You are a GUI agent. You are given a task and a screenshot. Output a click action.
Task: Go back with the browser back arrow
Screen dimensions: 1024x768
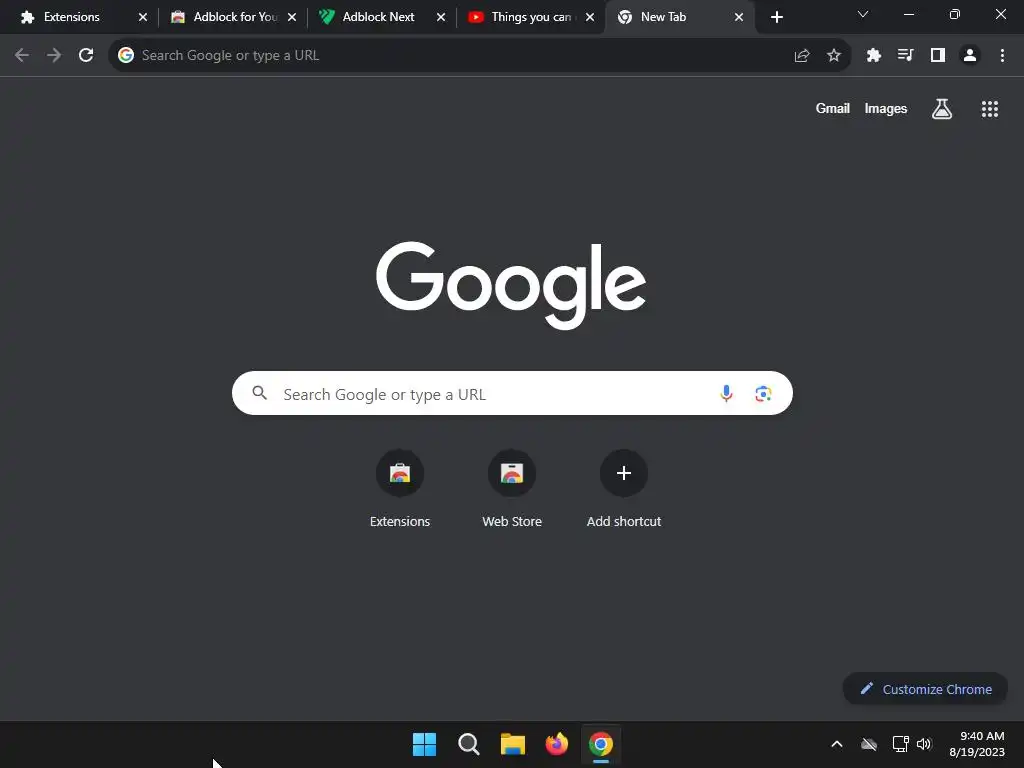click(22, 56)
